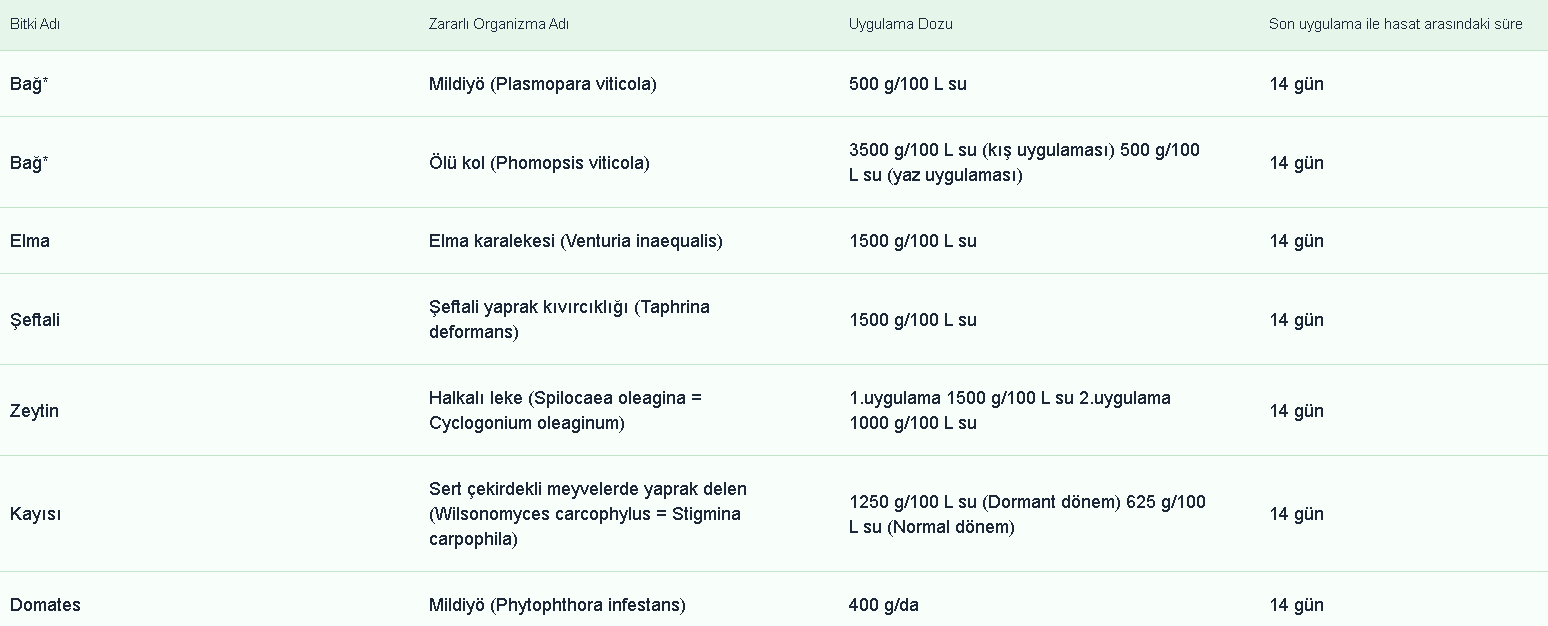Click the "Zeytin" row label
The height and width of the screenshot is (626, 1548).
click(x=34, y=411)
